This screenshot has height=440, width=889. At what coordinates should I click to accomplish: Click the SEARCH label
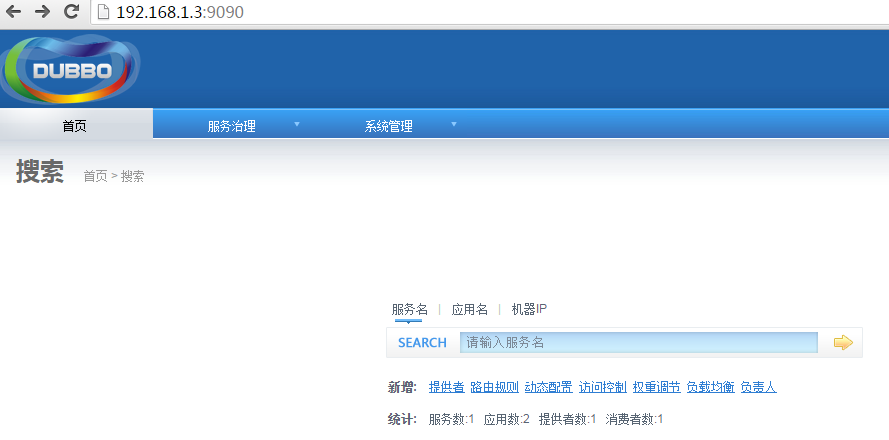pyautogui.click(x=422, y=342)
